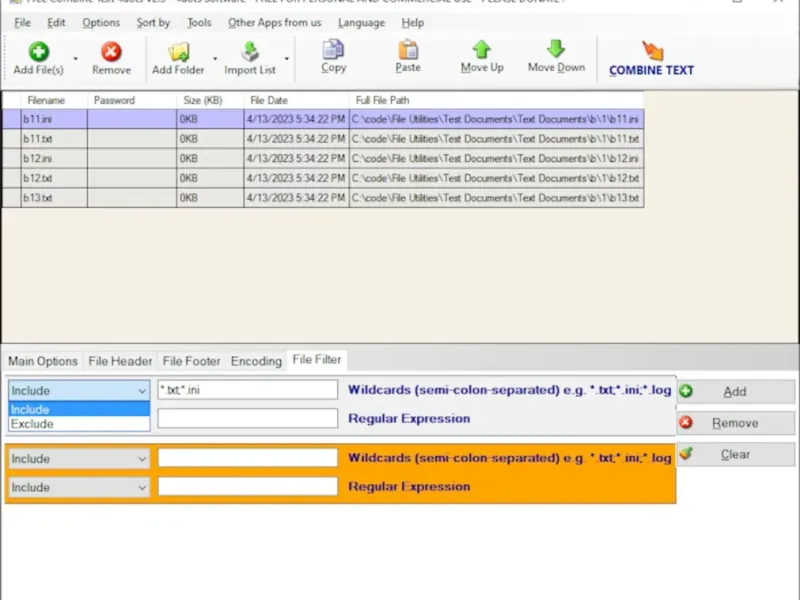This screenshot has width=800, height=600.
Task: Select the b13.txt file row
Action: [x=323, y=198]
